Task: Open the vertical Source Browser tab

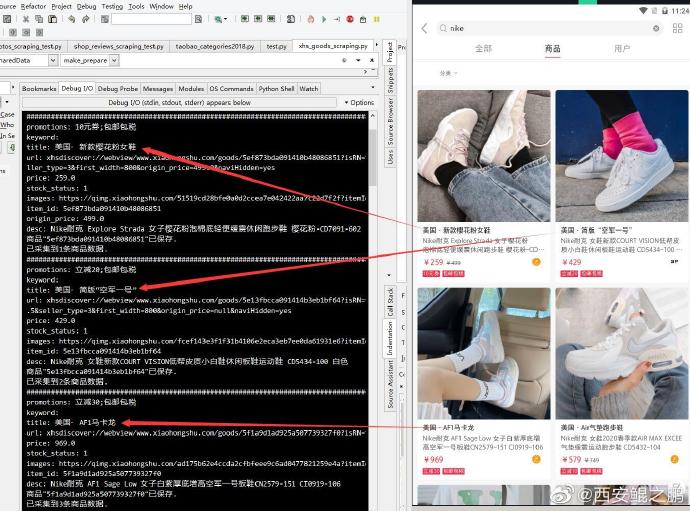Action: coord(390,122)
